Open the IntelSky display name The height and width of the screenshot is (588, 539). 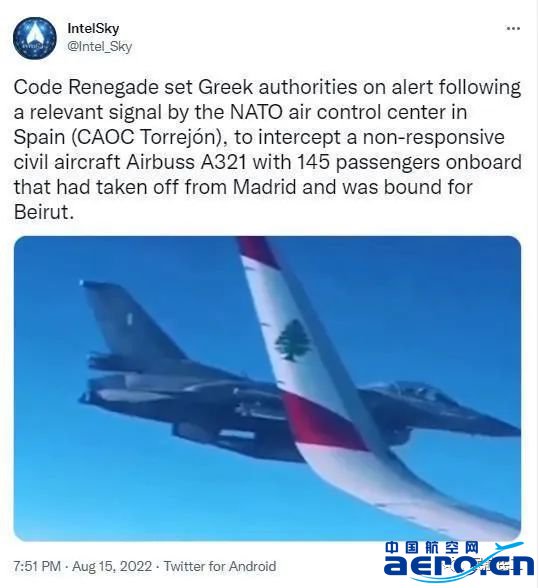pyautogui.click(x=93, y=28)
